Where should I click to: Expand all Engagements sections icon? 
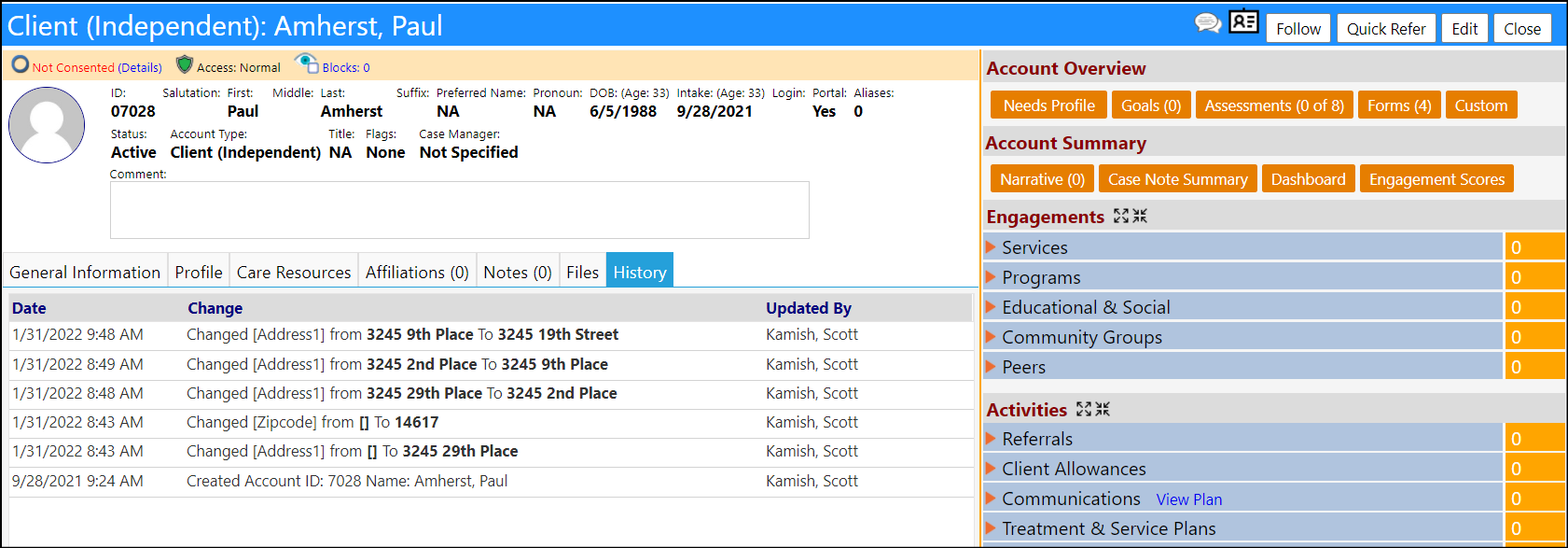click(x=1121, y=216)
